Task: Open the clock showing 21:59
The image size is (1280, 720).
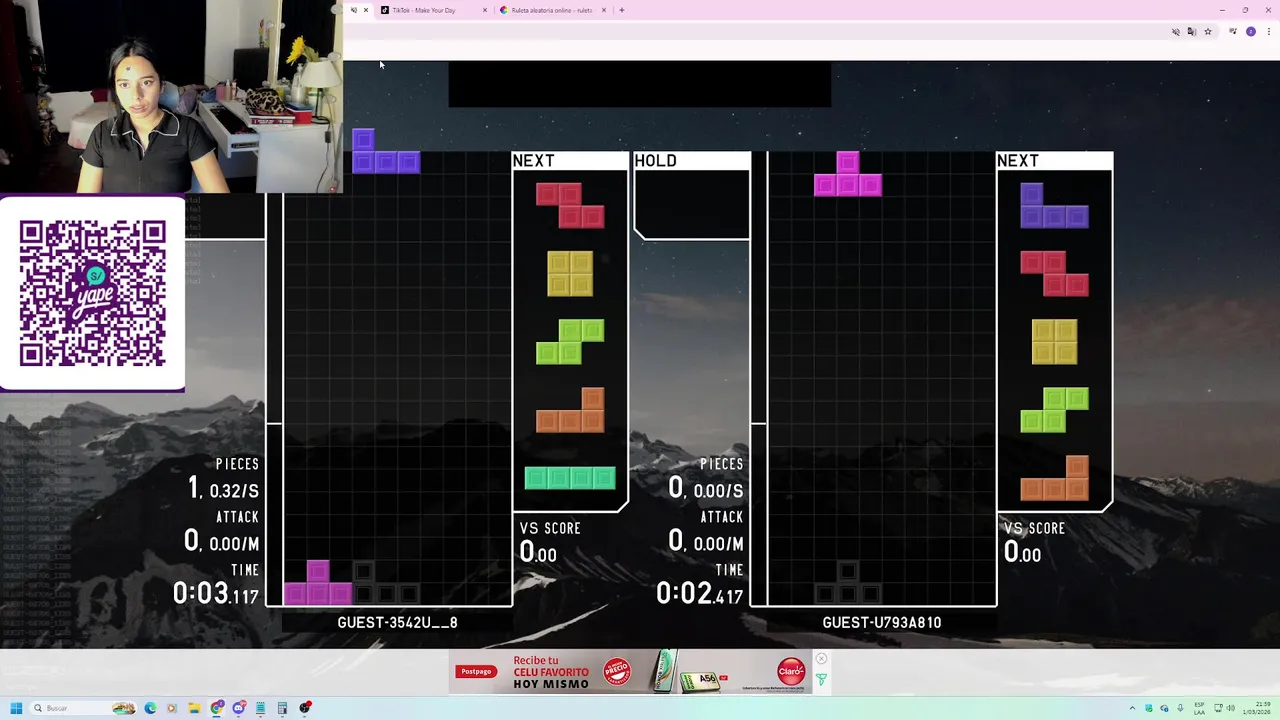Action: point(1257,708)
